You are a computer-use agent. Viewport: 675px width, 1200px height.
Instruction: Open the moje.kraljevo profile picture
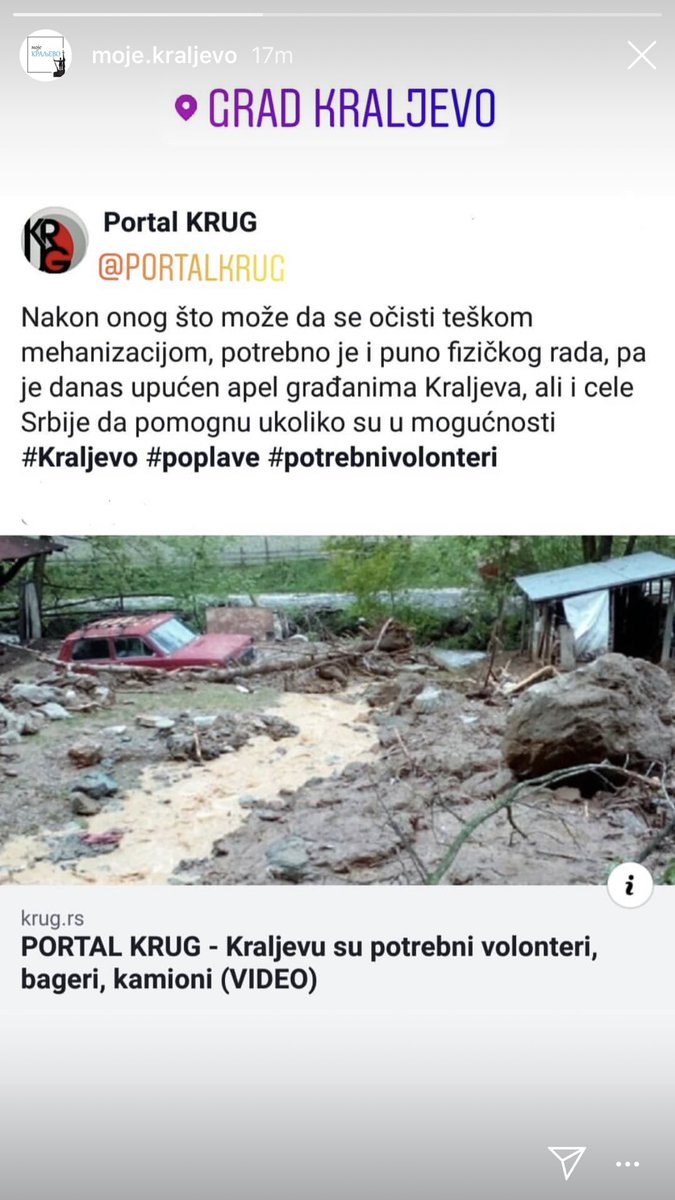tap(45, 55)
